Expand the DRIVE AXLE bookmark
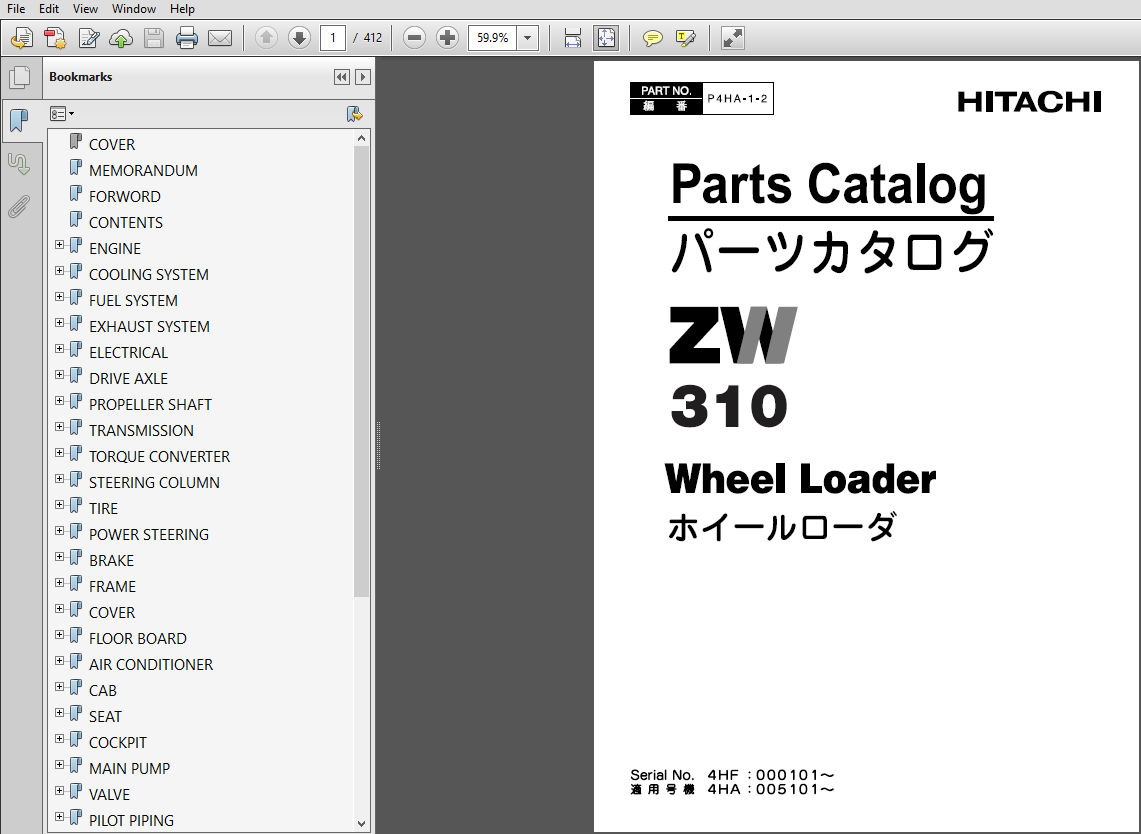1141x834 pixels. tap(60, 375)
